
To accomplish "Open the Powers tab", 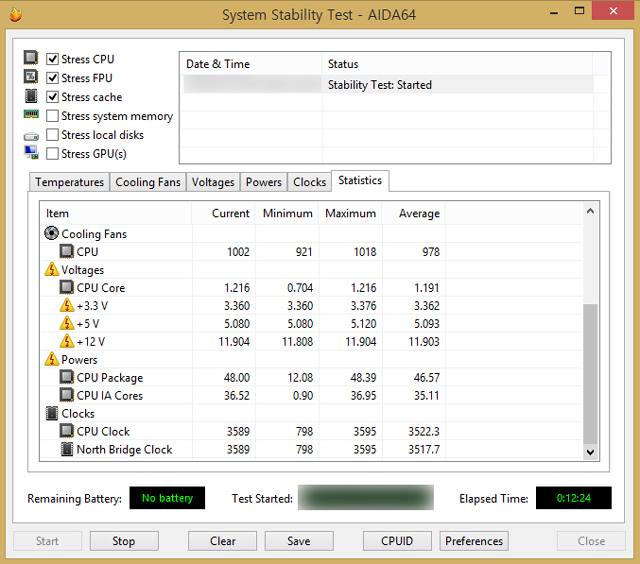I will coord(264,182).
